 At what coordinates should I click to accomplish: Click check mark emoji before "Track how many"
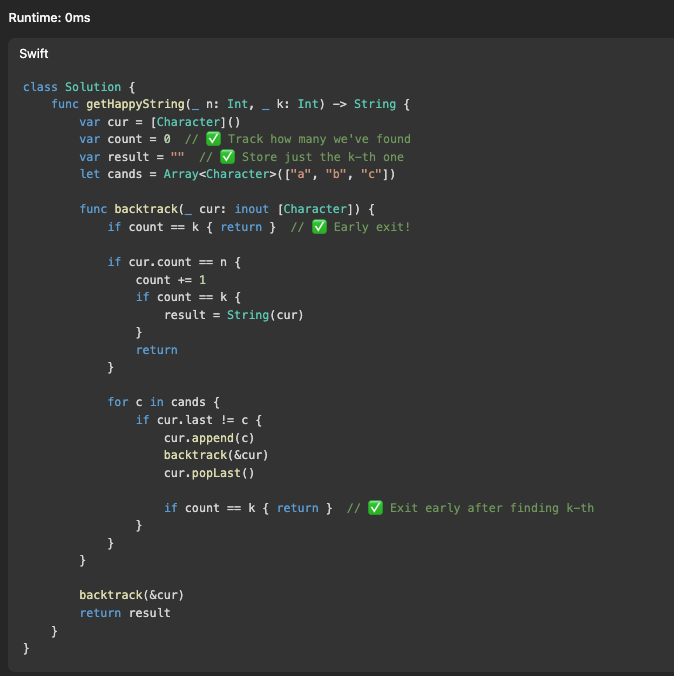point(213,139)
